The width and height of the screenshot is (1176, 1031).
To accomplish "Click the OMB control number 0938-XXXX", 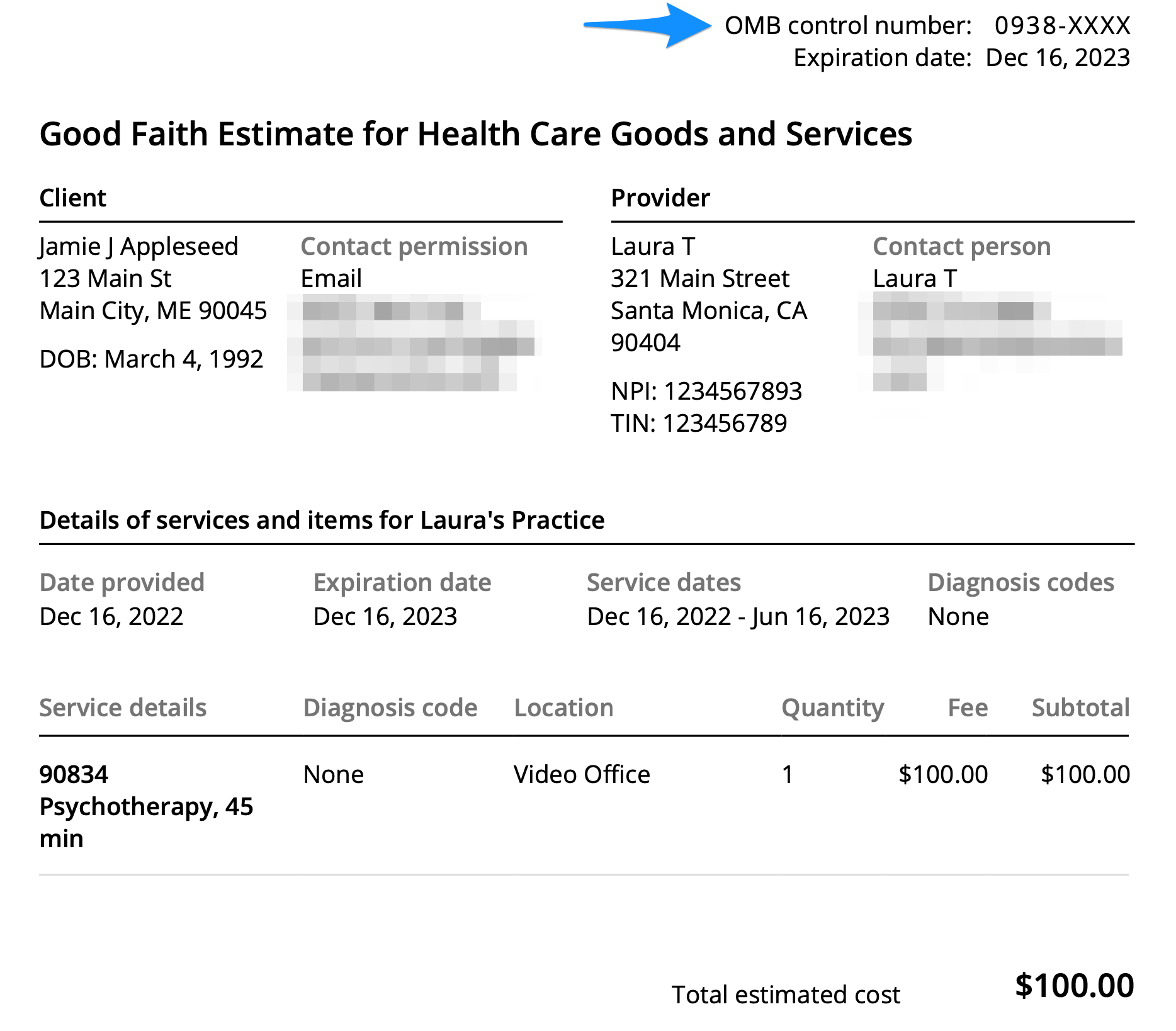I will pyautogui.click(x=1062, y=26).
